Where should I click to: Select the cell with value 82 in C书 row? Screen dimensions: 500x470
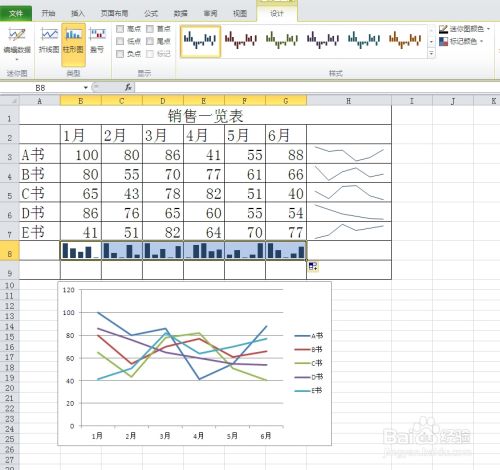[x=204, y=193]
